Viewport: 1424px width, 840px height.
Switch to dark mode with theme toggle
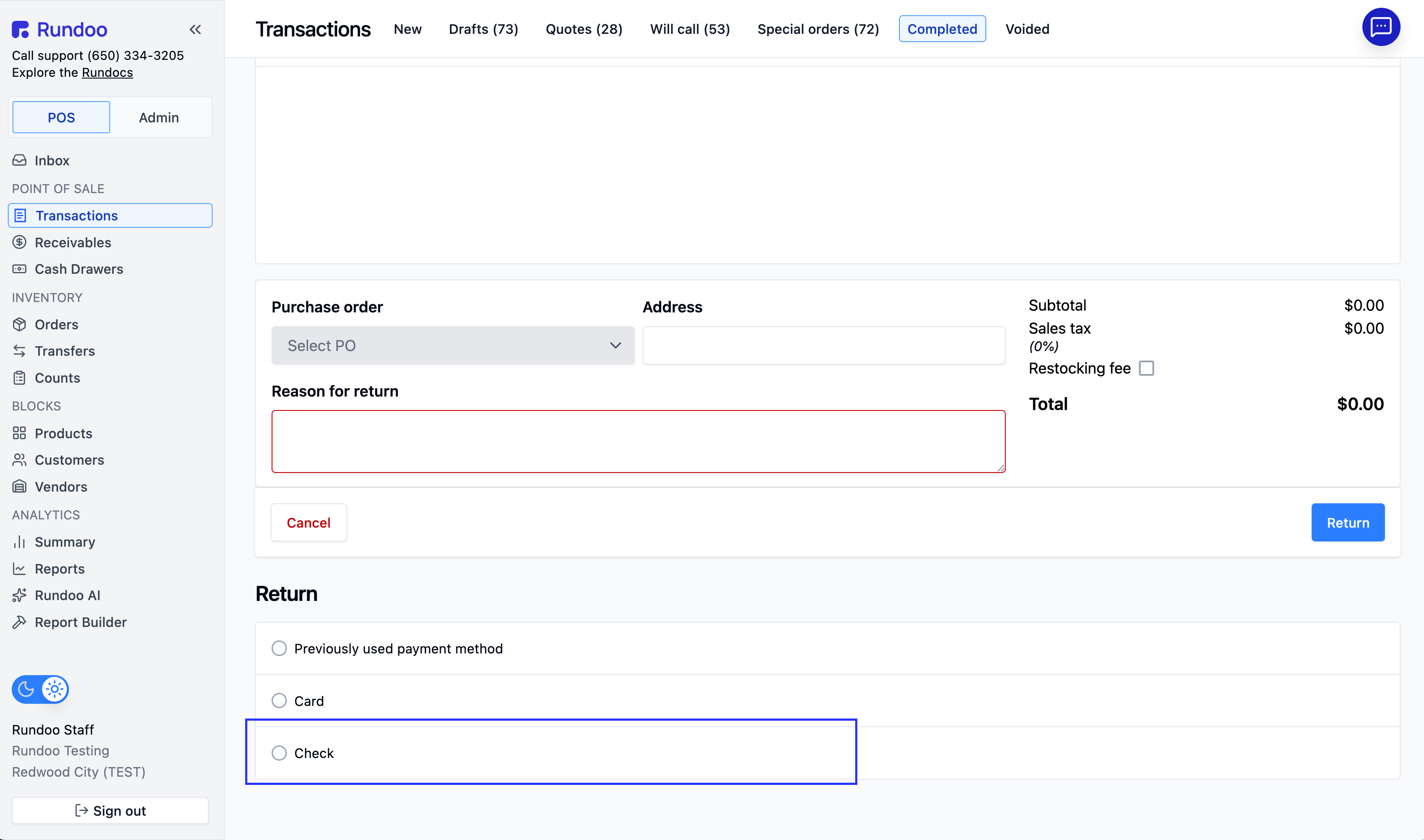26,689
